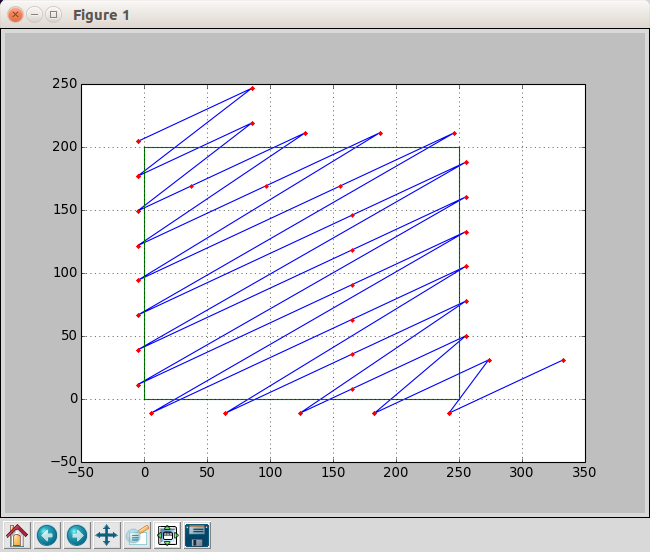Open the configure subplots tool
650x552 pixels.
point(167,535)
